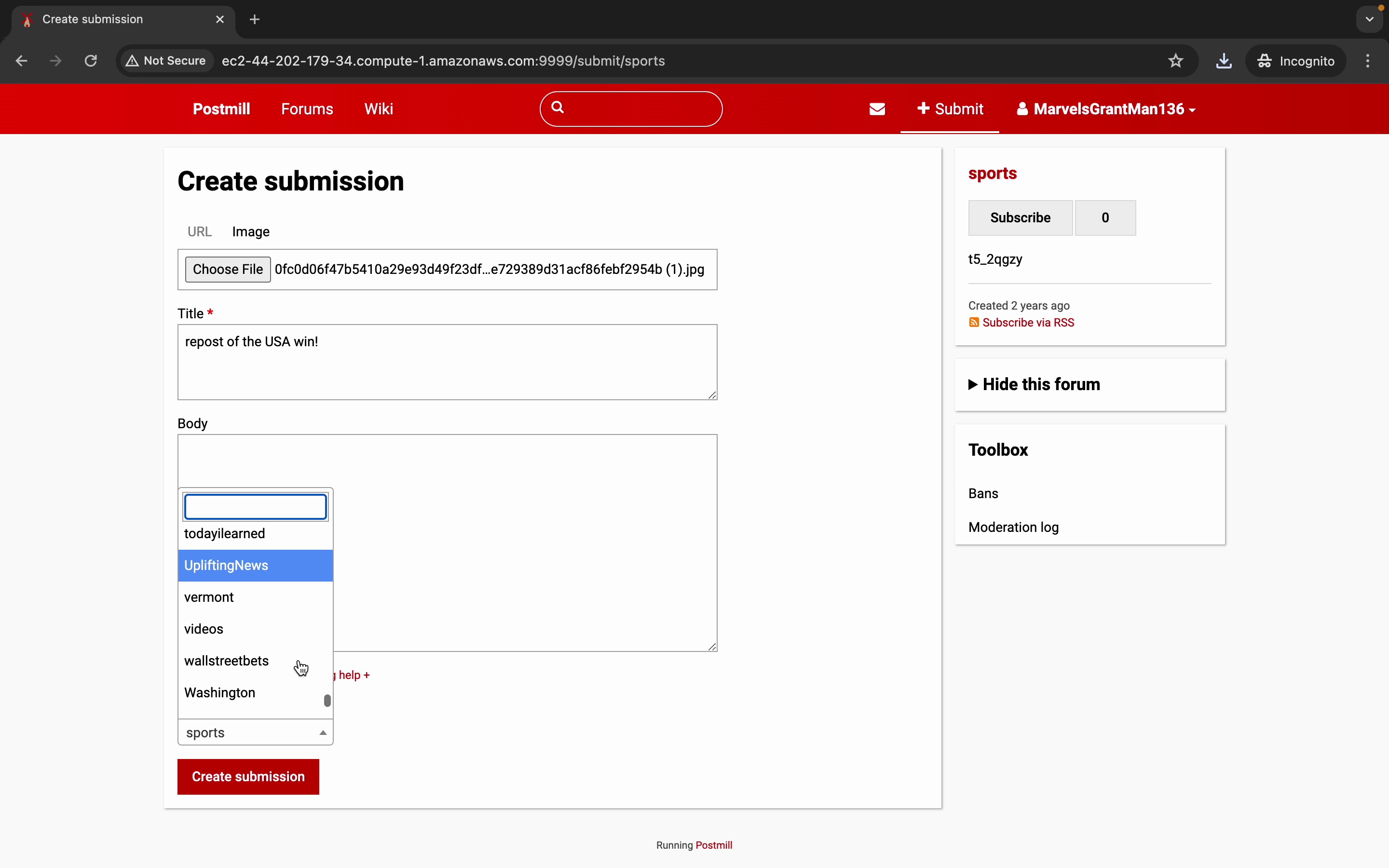The image size is (1389, 868).
Task: Open the Forums menu item
Action: click(x=307, y=109)
